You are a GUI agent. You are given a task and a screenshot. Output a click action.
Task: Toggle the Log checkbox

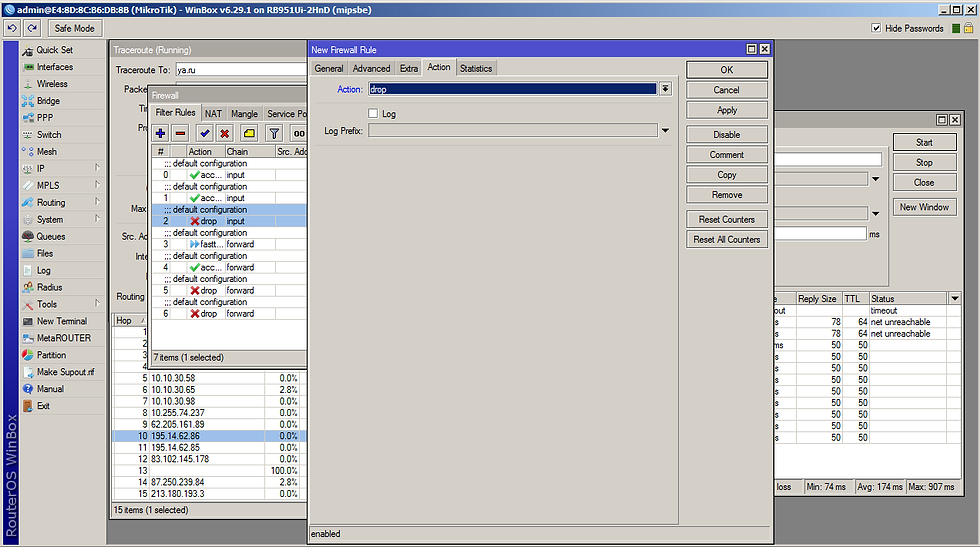click(x=373, y=113)
